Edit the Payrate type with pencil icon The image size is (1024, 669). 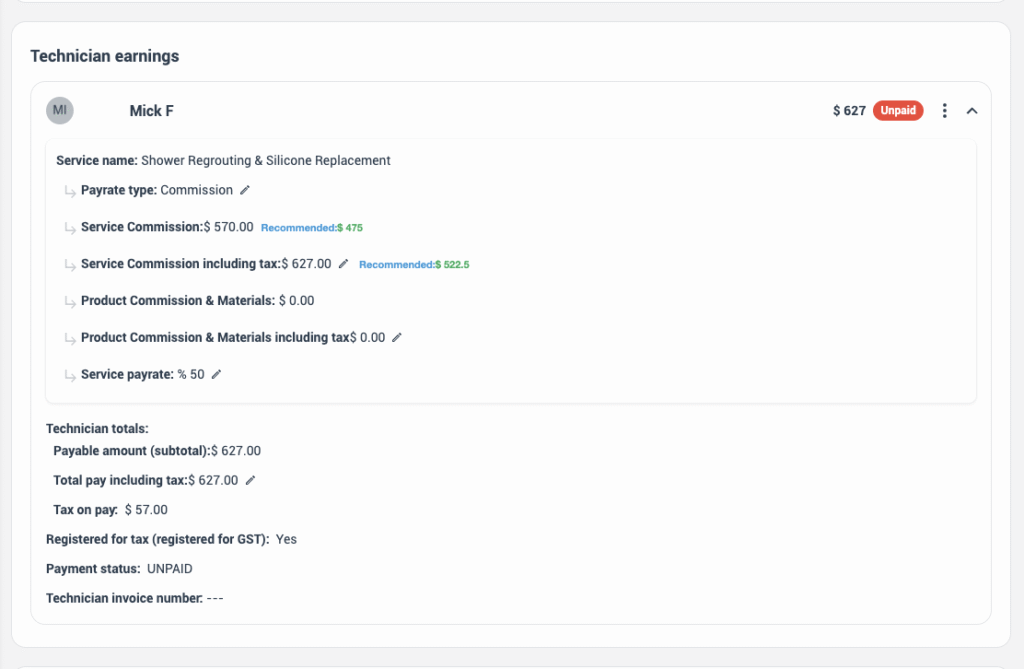click(x=245, y=190)
